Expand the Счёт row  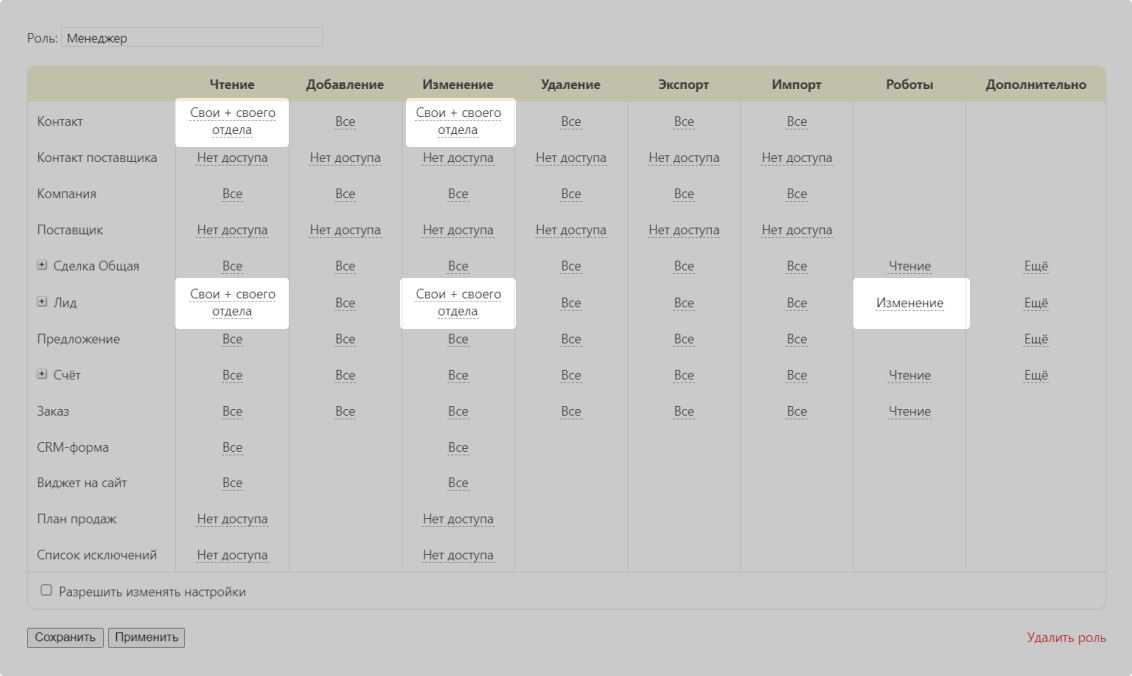(42, 375)
